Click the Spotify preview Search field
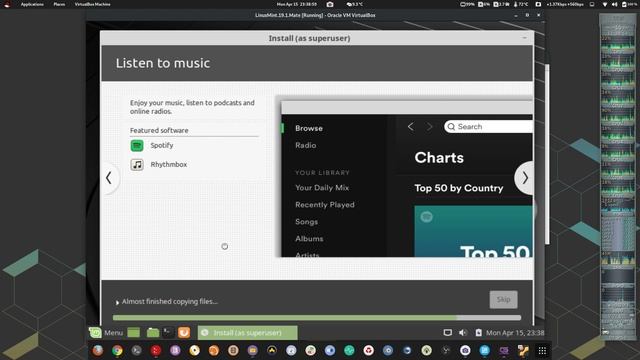Image resolution: width=640 pixels, height=360 pixels. [488, 127]
